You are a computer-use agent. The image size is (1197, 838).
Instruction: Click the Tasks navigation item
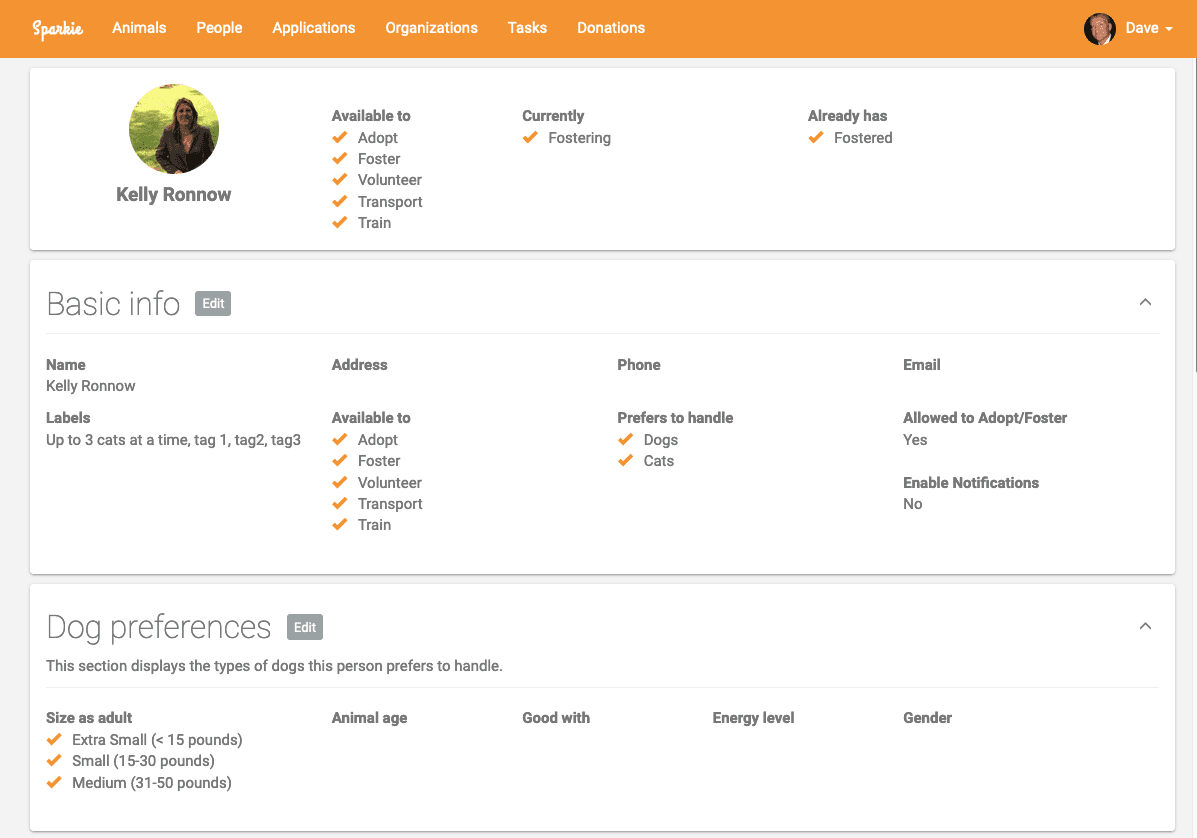[x=527, y=28]
